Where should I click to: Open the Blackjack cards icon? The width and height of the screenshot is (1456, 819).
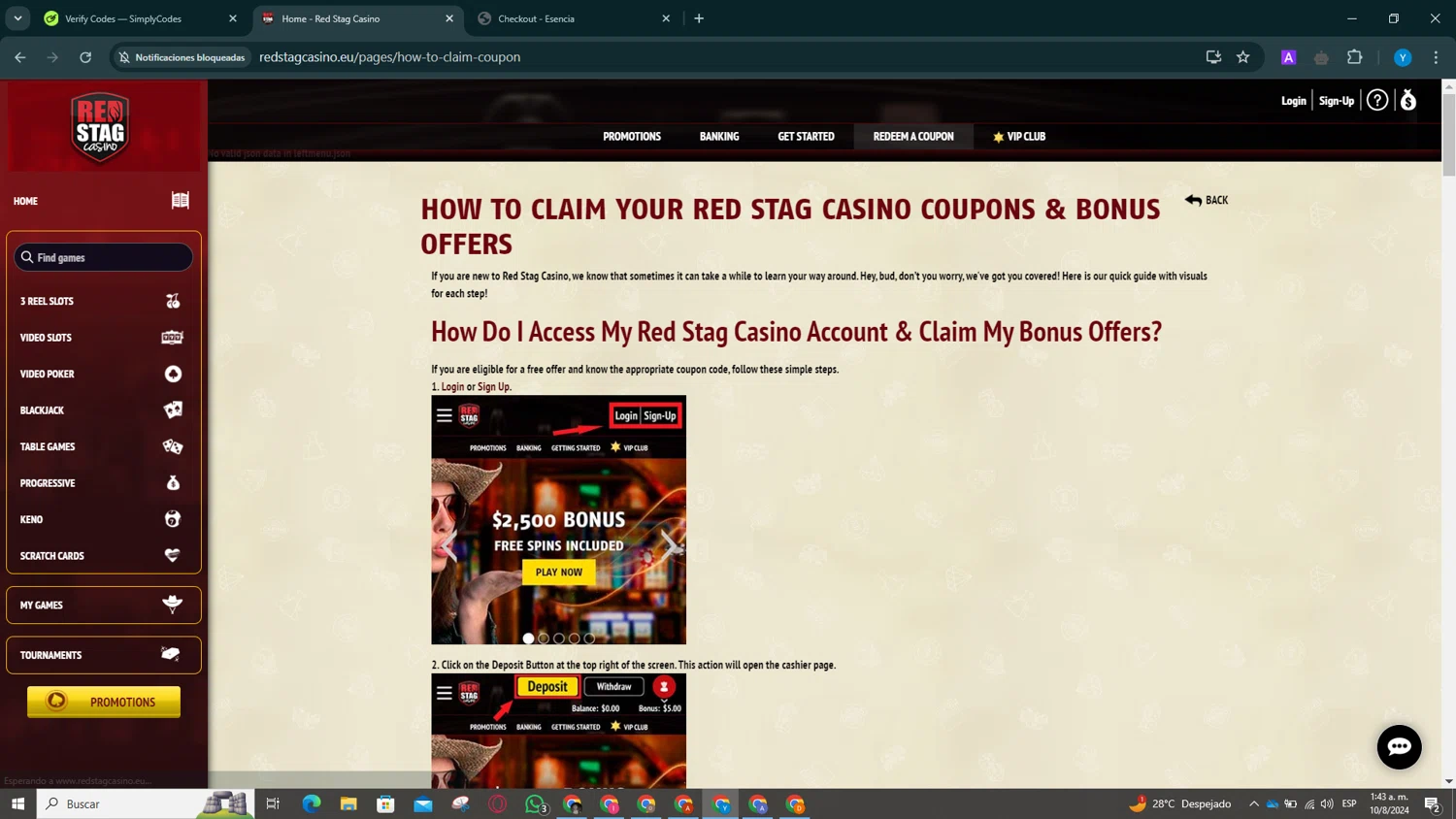point(173,410)
